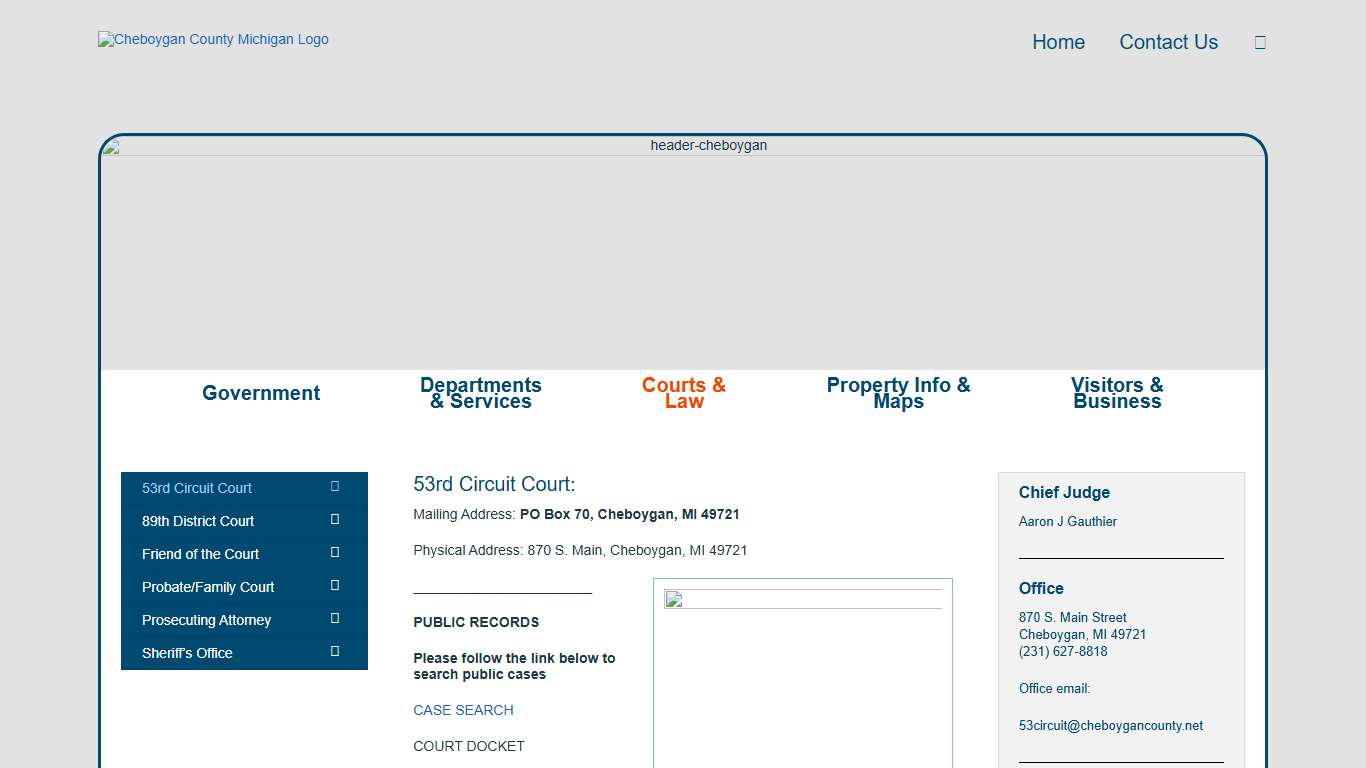Click the Cheboygan County Michigan logo

(213, 40)
